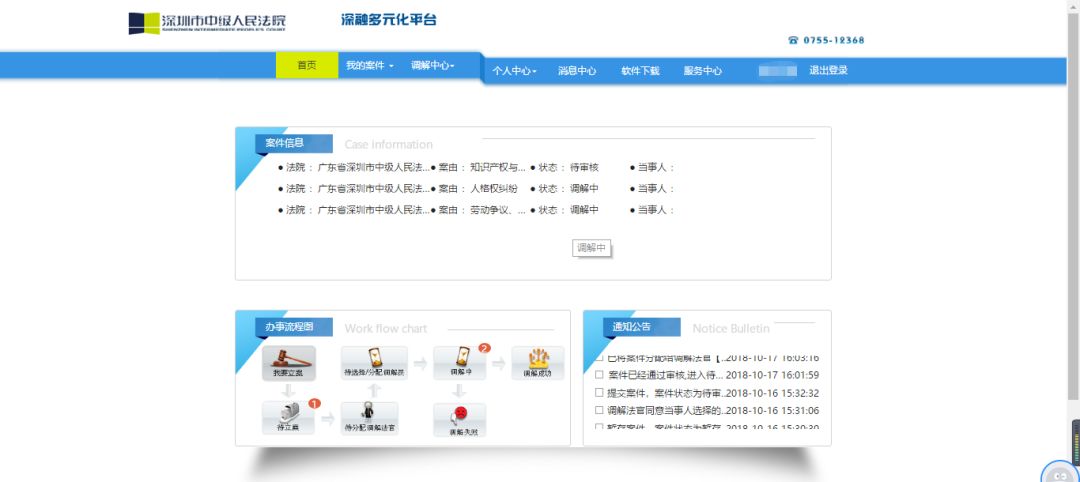Click the 退出登录 link

828,71
